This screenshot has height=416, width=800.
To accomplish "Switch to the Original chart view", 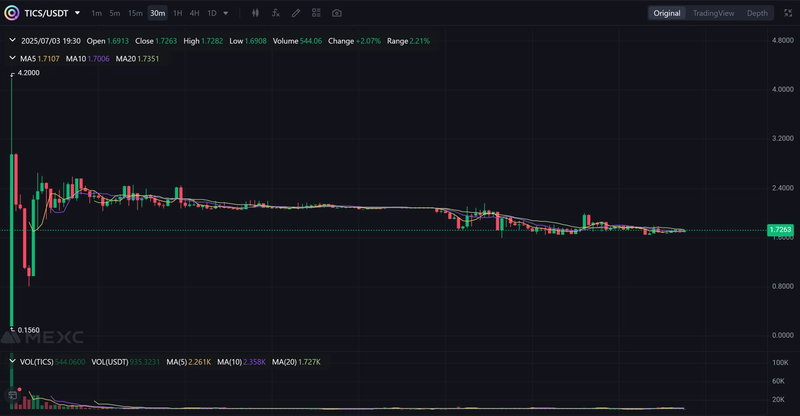I will point(667,13).
